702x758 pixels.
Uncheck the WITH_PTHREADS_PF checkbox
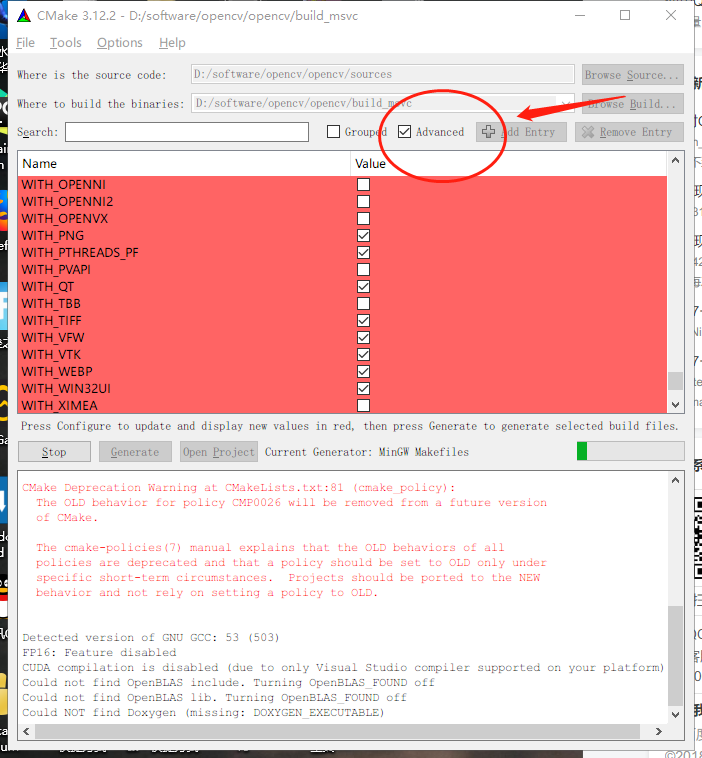point(363,252)
